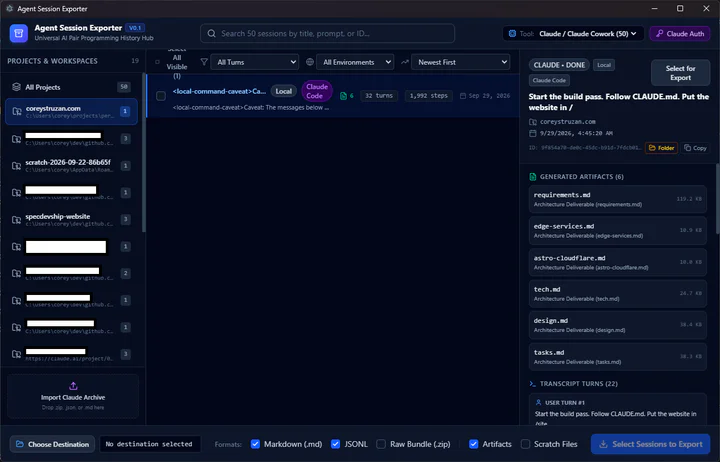Click the 32 turns badge

tap(379, 96)
